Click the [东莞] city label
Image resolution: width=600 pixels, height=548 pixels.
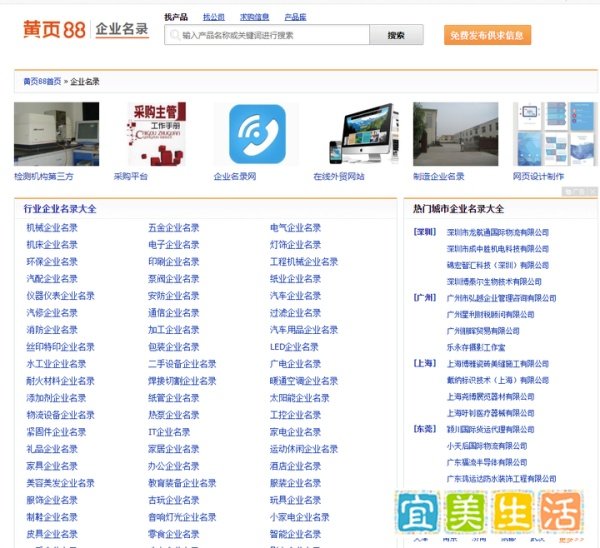(x=425, y=429)
